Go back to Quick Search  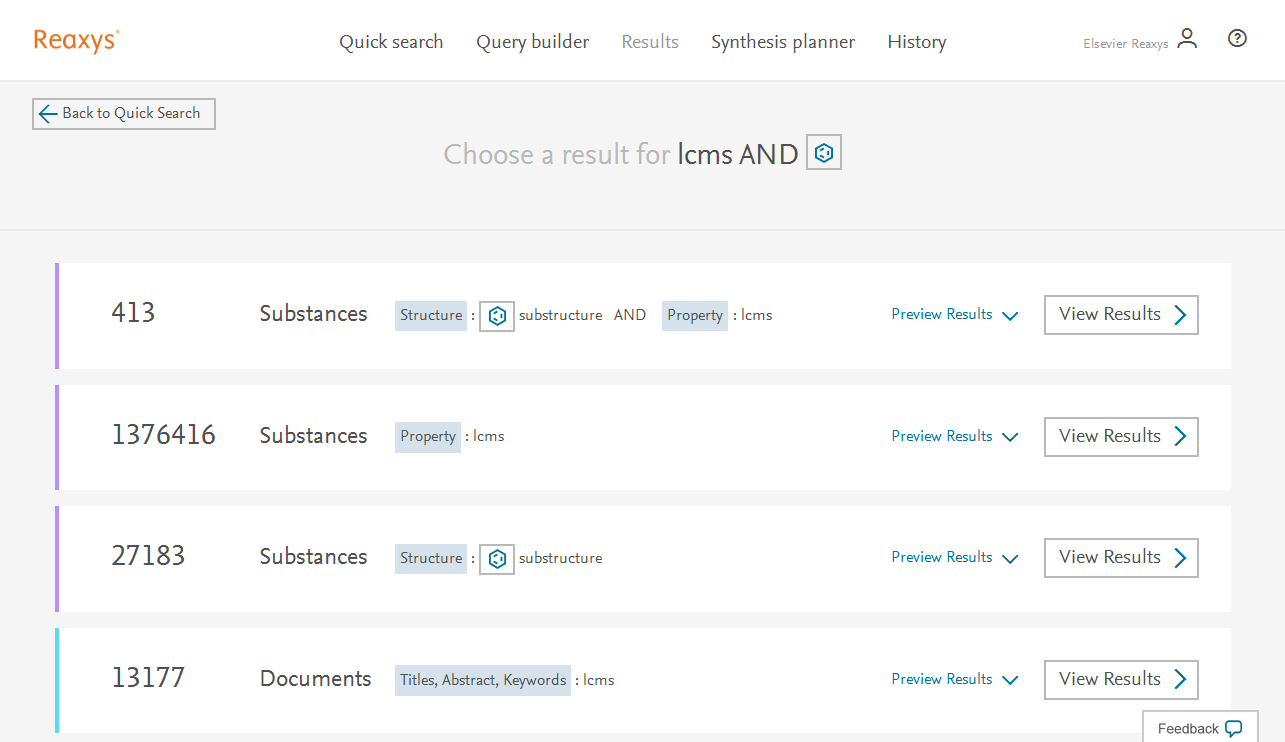(x=123, y=113)
